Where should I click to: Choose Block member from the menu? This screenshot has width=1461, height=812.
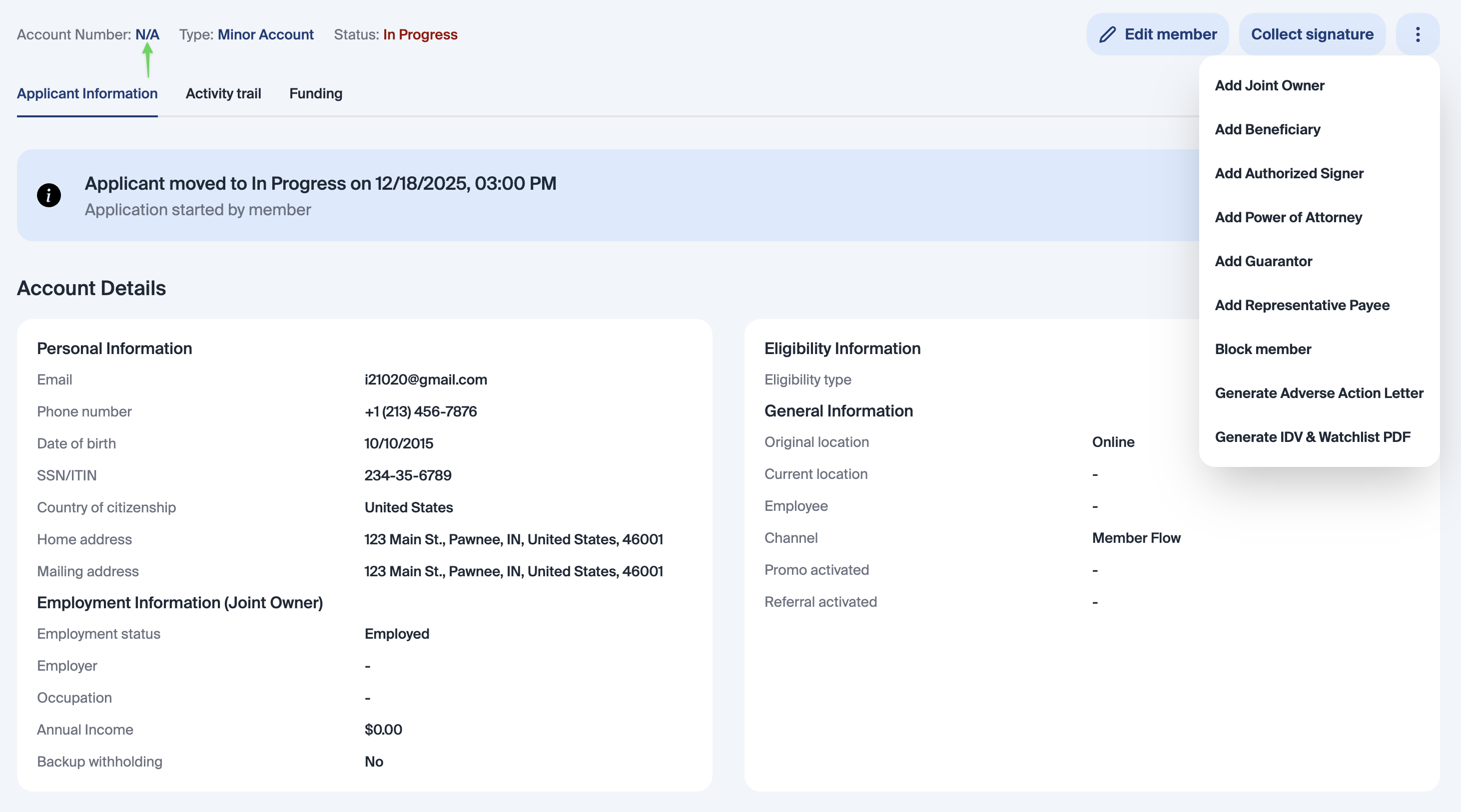click(x=1263, y=349)
